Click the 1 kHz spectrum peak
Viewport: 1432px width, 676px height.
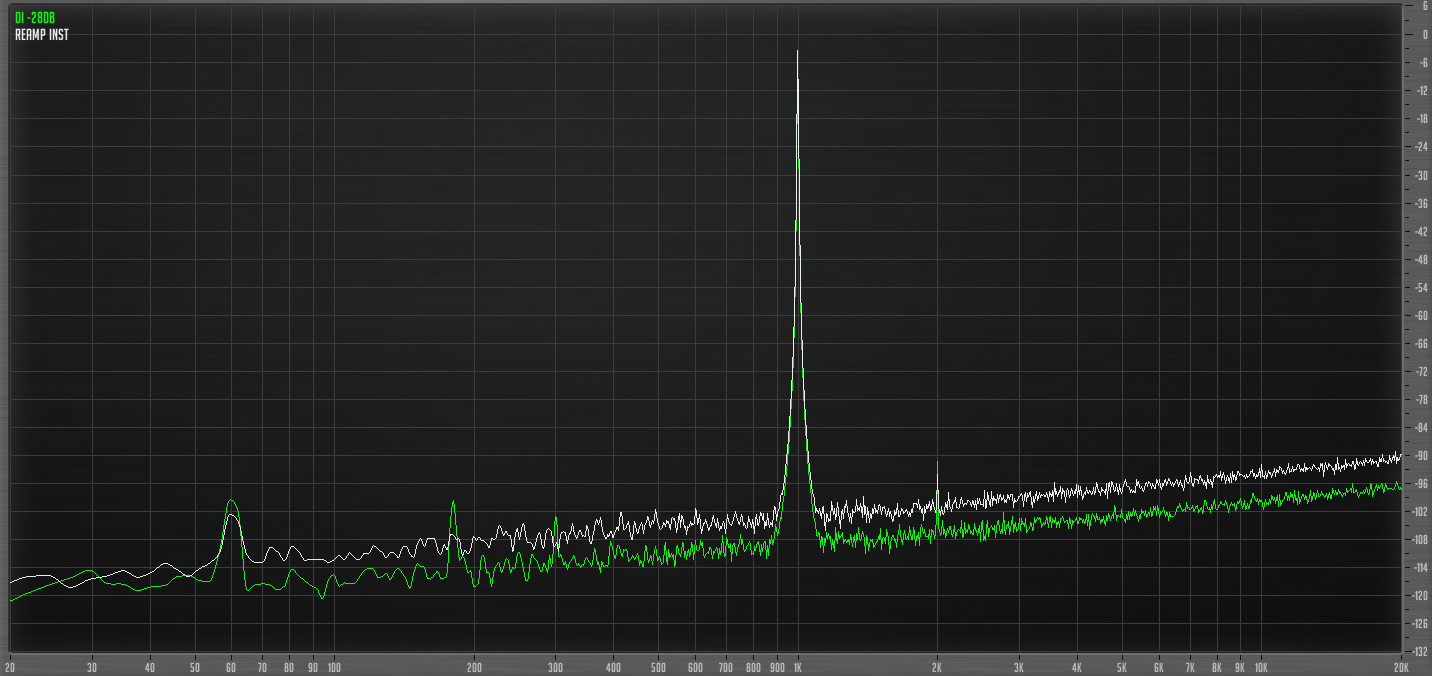(798, 50)
